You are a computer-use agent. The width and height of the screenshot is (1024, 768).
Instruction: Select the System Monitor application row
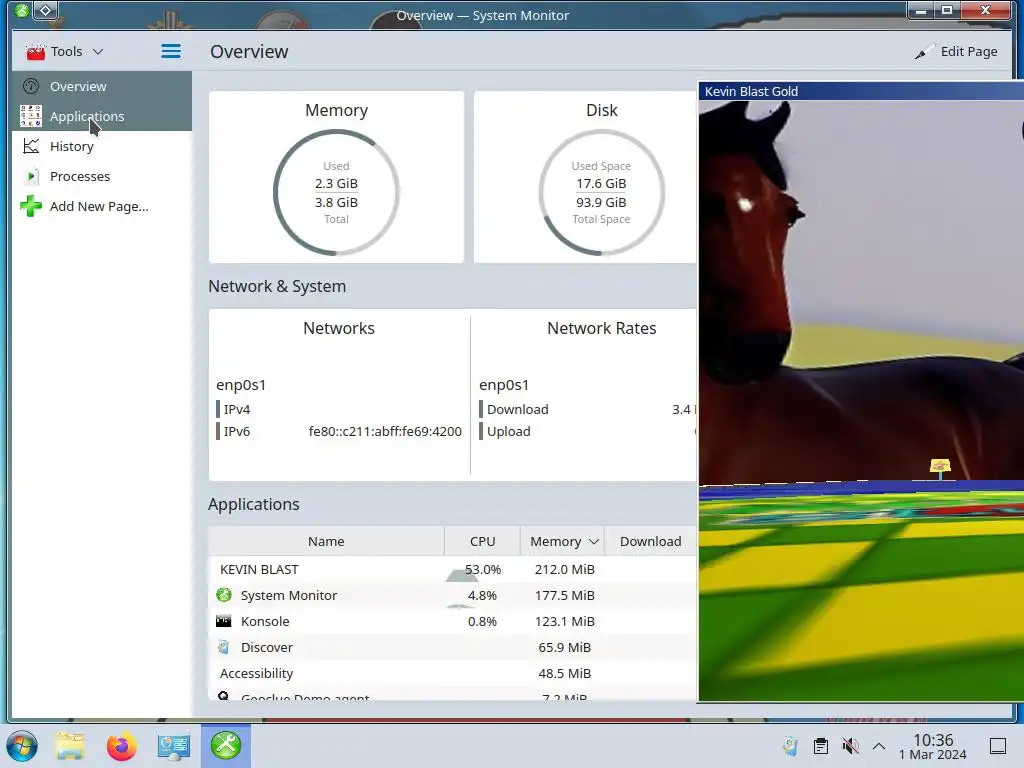(x=453, y=596)
